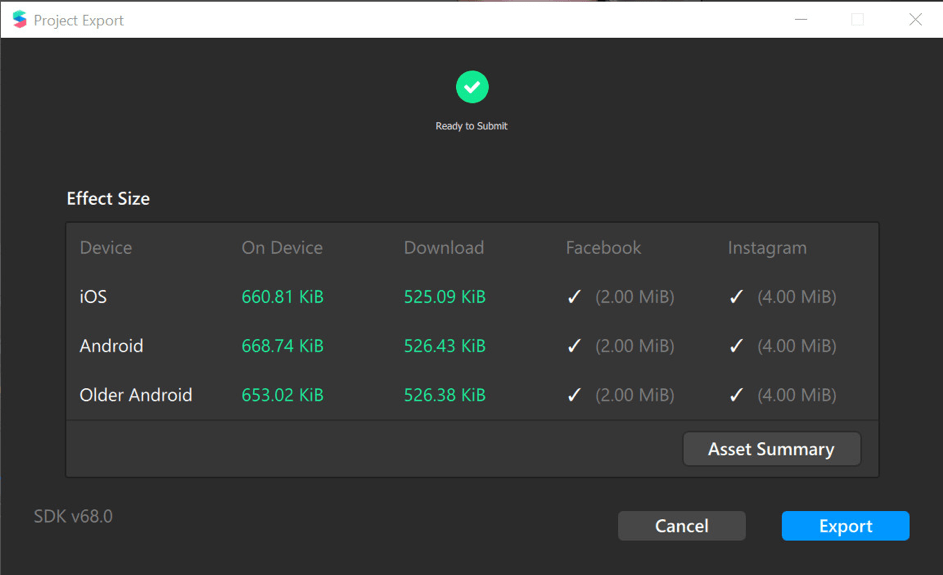The width and height of the screenshot is (943, 575).
Task: Click the Older Android Facebook checkmark
Action: [x=574, y=395]
